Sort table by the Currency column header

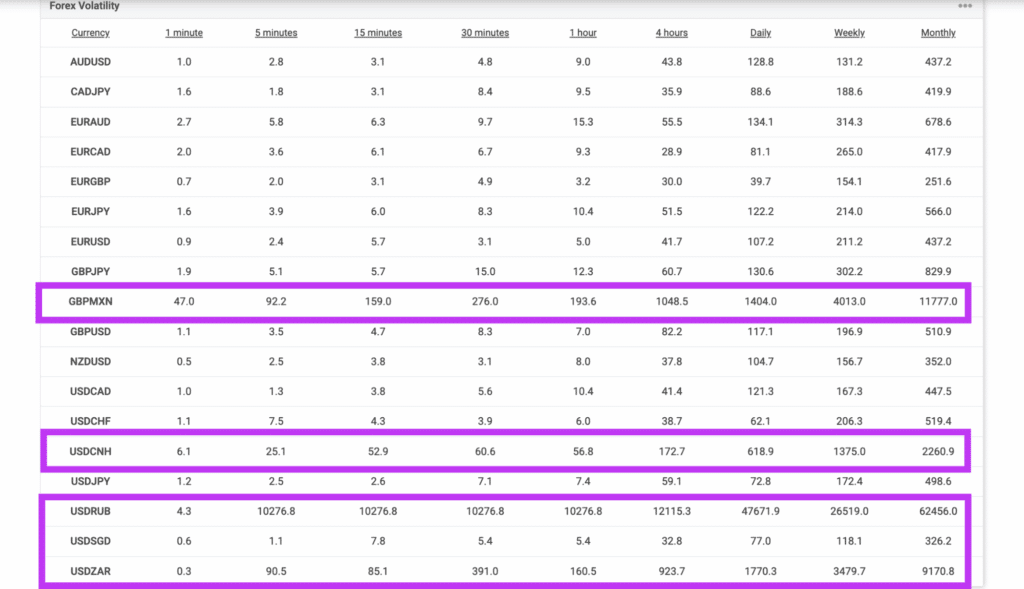tap(91, 33)
